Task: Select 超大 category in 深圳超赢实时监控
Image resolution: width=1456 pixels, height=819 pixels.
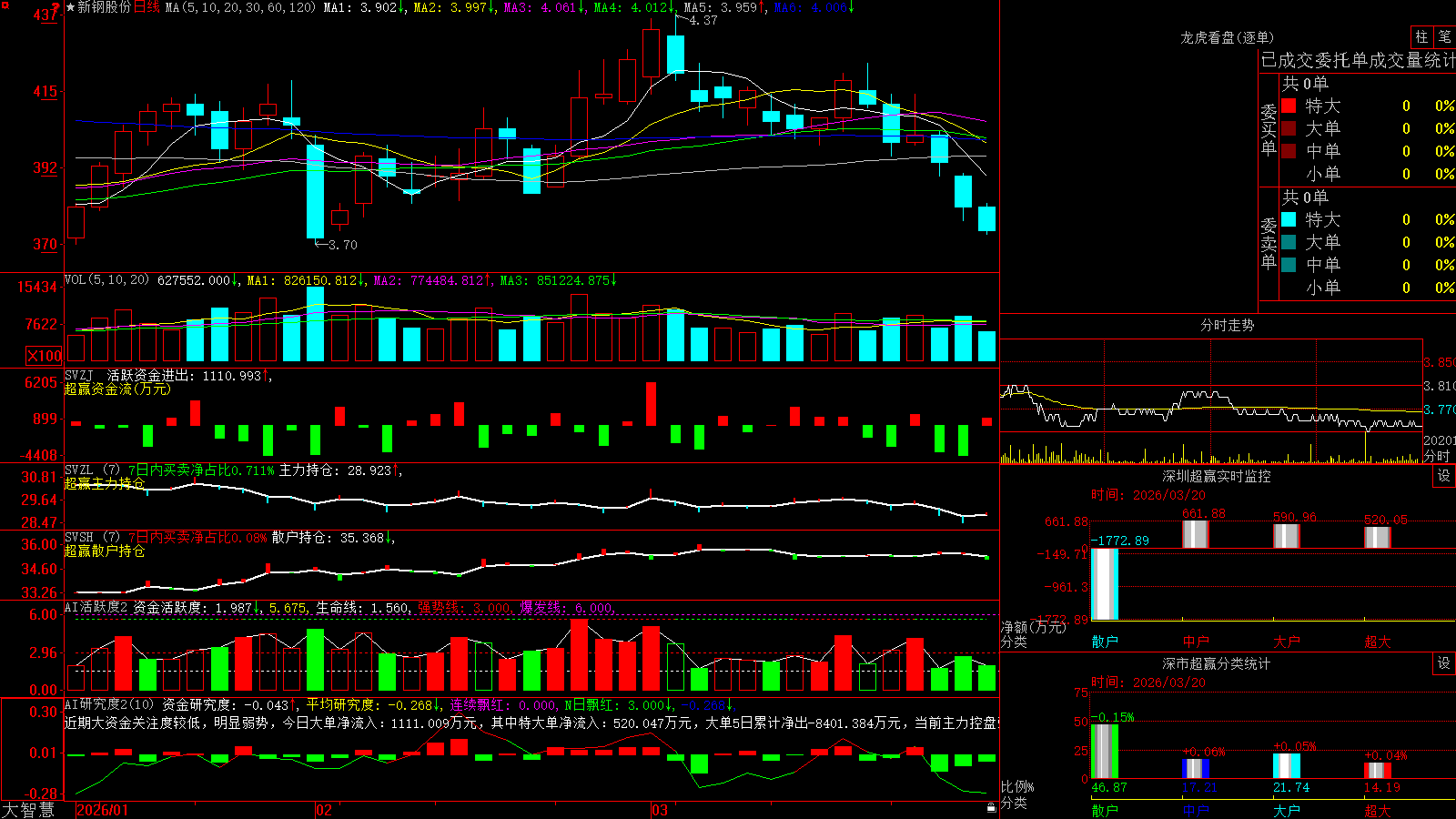Action: point(1378,642)
